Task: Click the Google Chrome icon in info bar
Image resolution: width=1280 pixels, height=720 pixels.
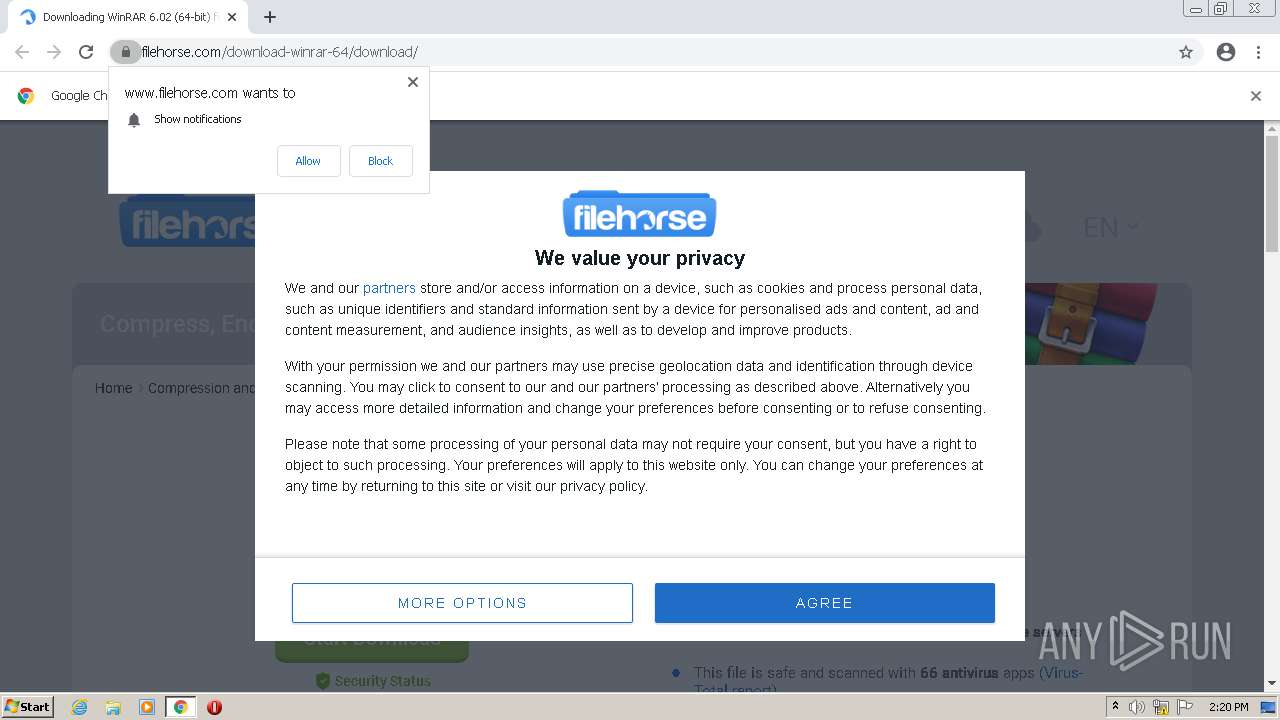Action: click(26, 96)
